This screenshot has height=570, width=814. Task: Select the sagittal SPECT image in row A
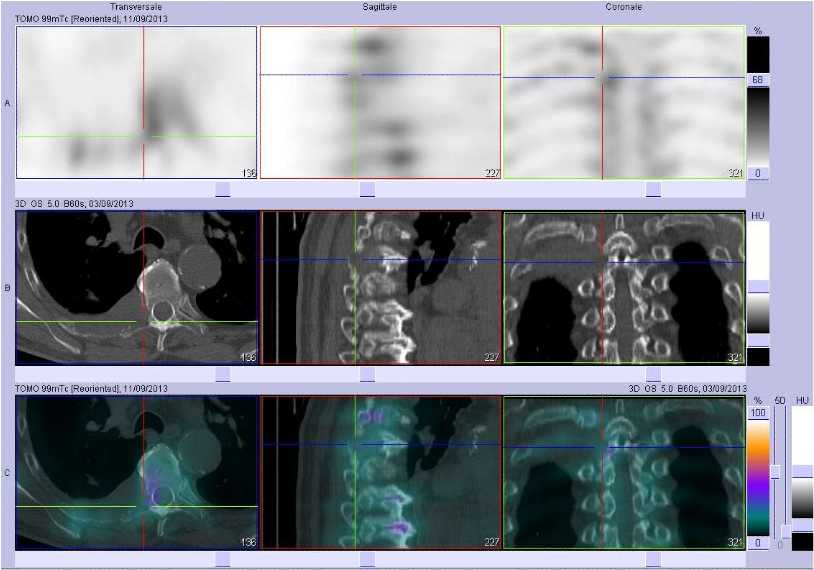pos(380,103)
